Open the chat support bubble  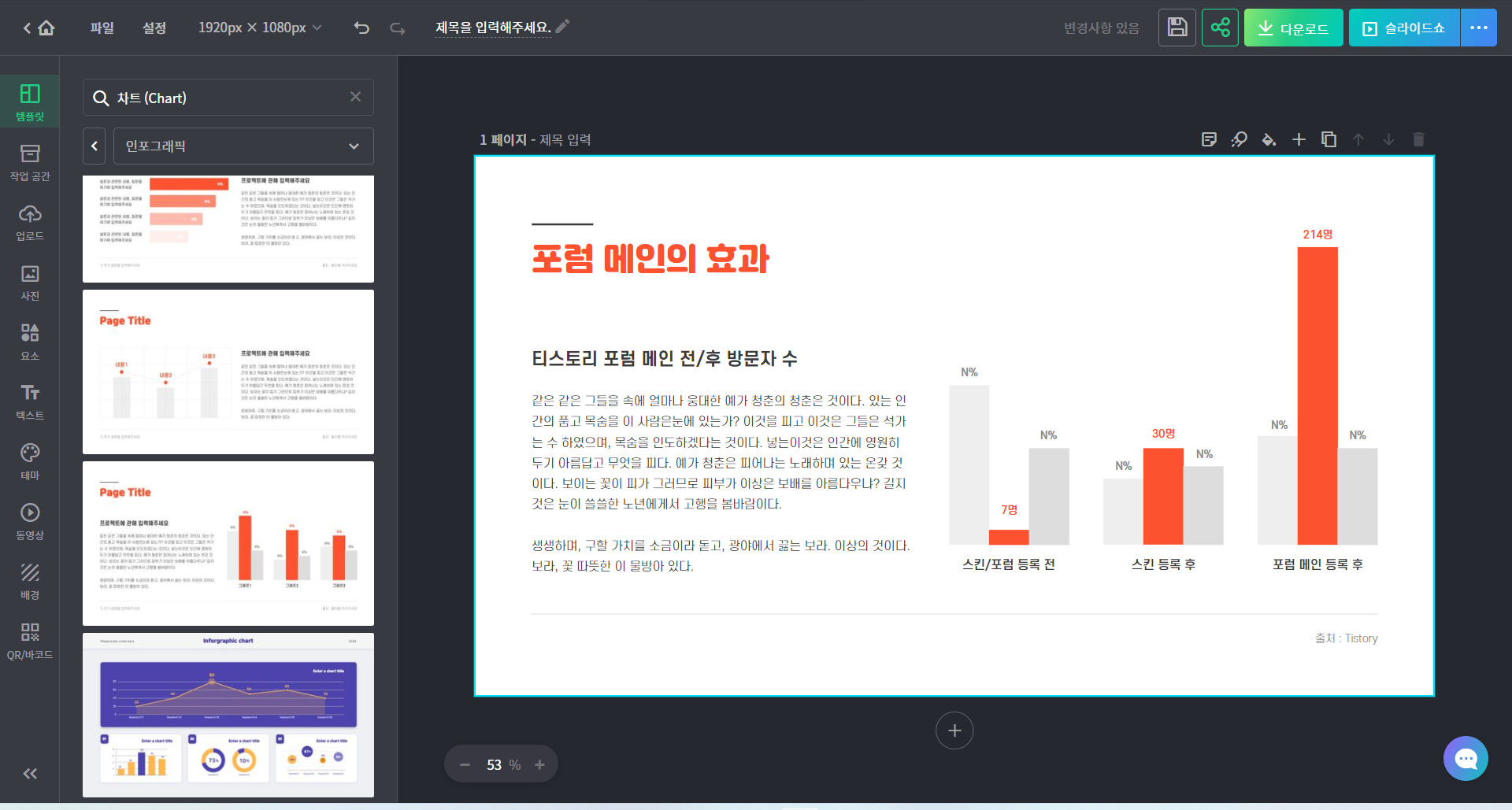pyautogui.click(x=1466, y=759)
